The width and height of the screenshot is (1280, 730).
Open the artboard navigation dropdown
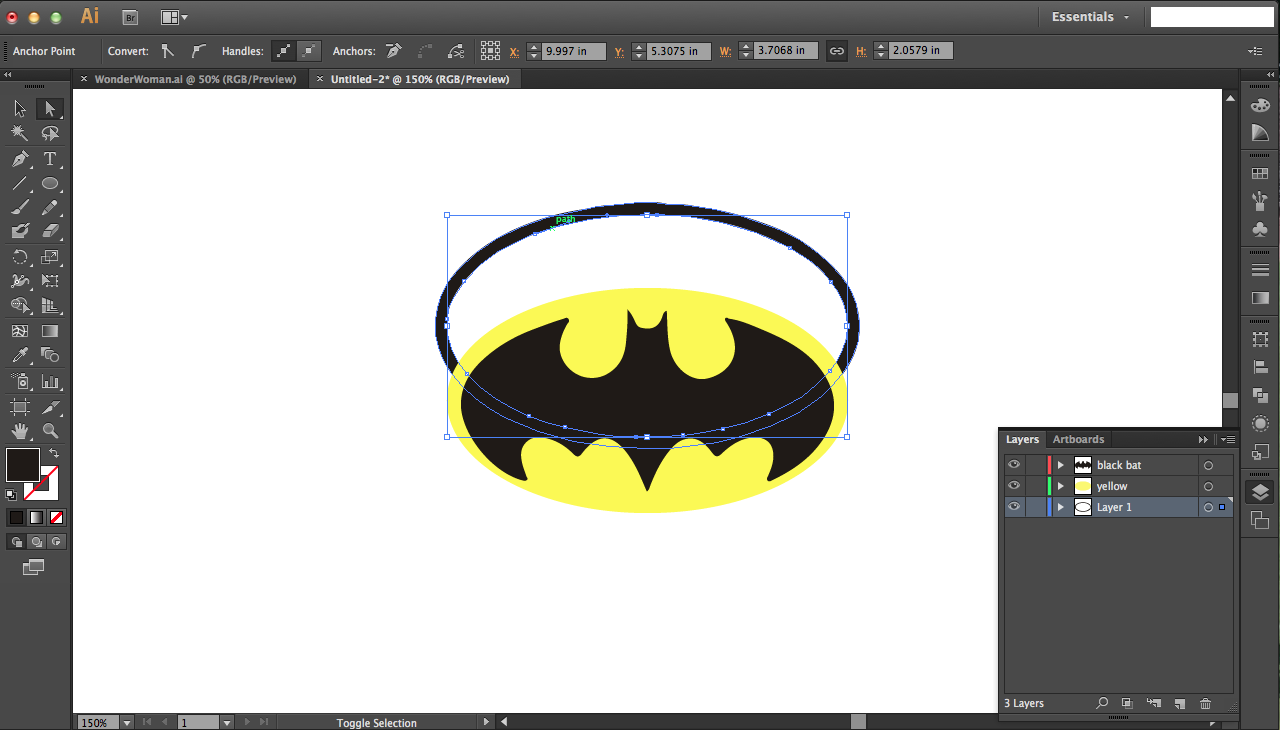(227, 722)
